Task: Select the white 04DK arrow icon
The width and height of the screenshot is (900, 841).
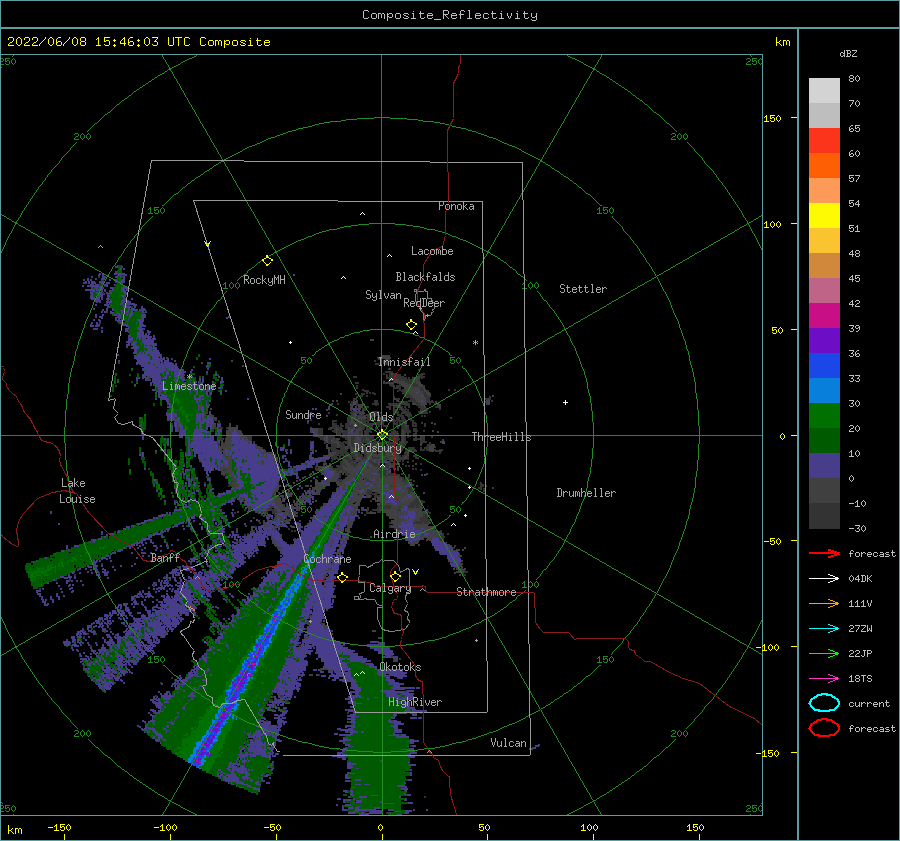Action: pos(824,579)
